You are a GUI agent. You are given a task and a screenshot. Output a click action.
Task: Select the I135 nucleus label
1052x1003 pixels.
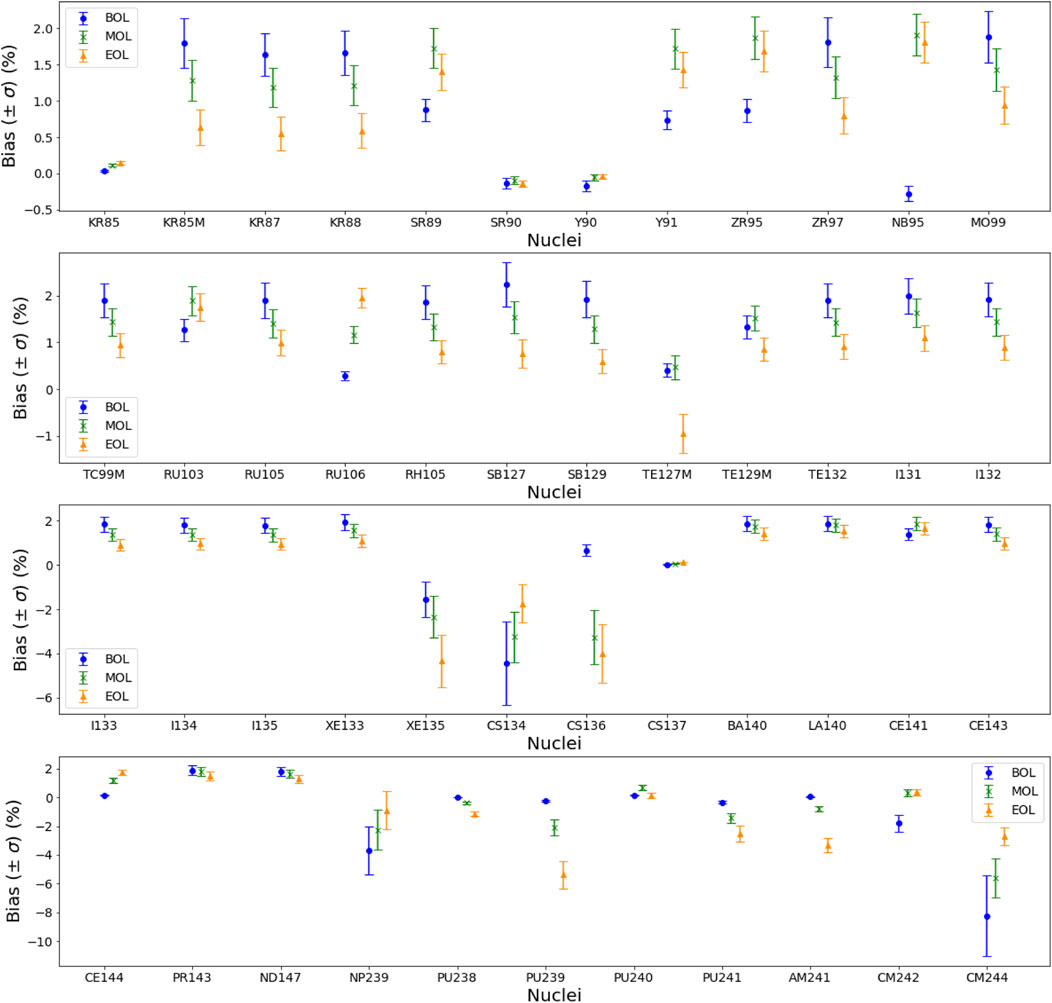[x=264, y=726]
